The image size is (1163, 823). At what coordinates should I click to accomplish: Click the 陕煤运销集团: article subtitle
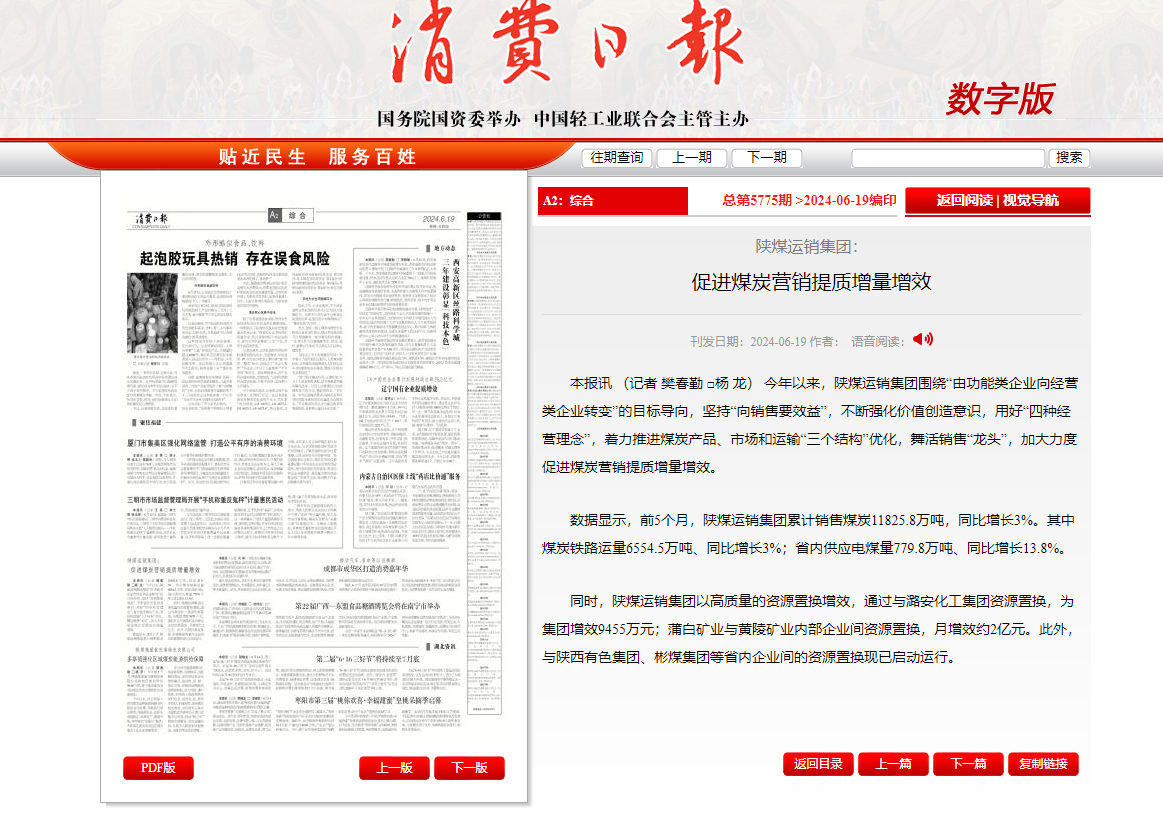coord(806,247)
